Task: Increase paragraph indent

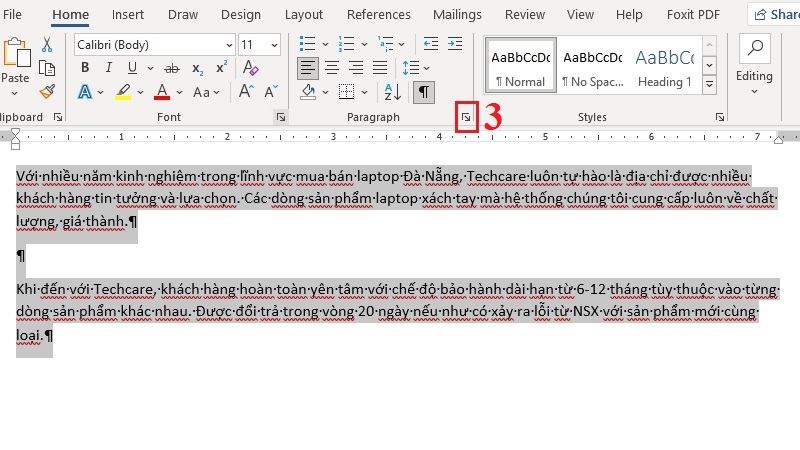Action: (455, 44)
